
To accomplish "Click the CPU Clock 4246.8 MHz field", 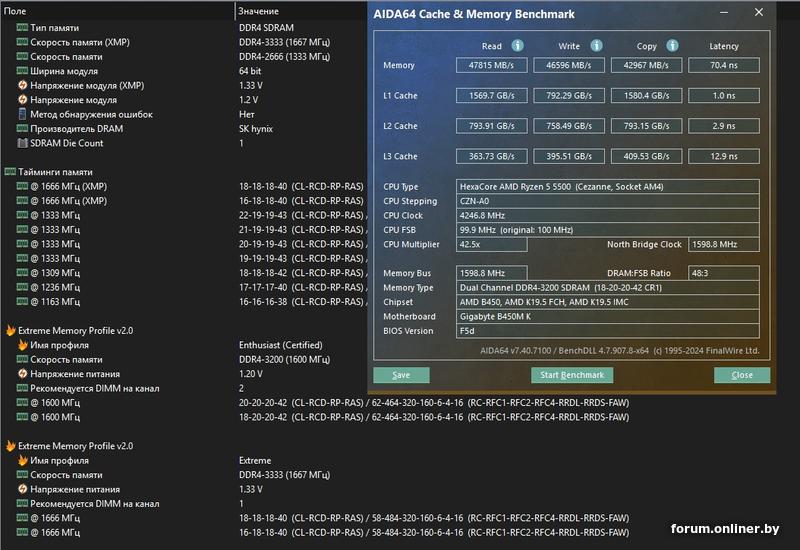I will pyautogui.click(x=607, y=215).
